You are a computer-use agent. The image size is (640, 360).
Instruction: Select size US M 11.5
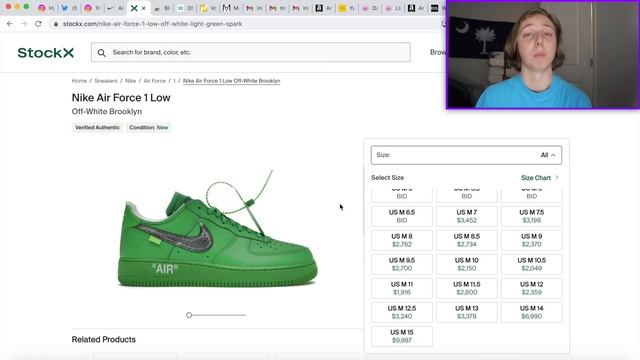[467, 288]
